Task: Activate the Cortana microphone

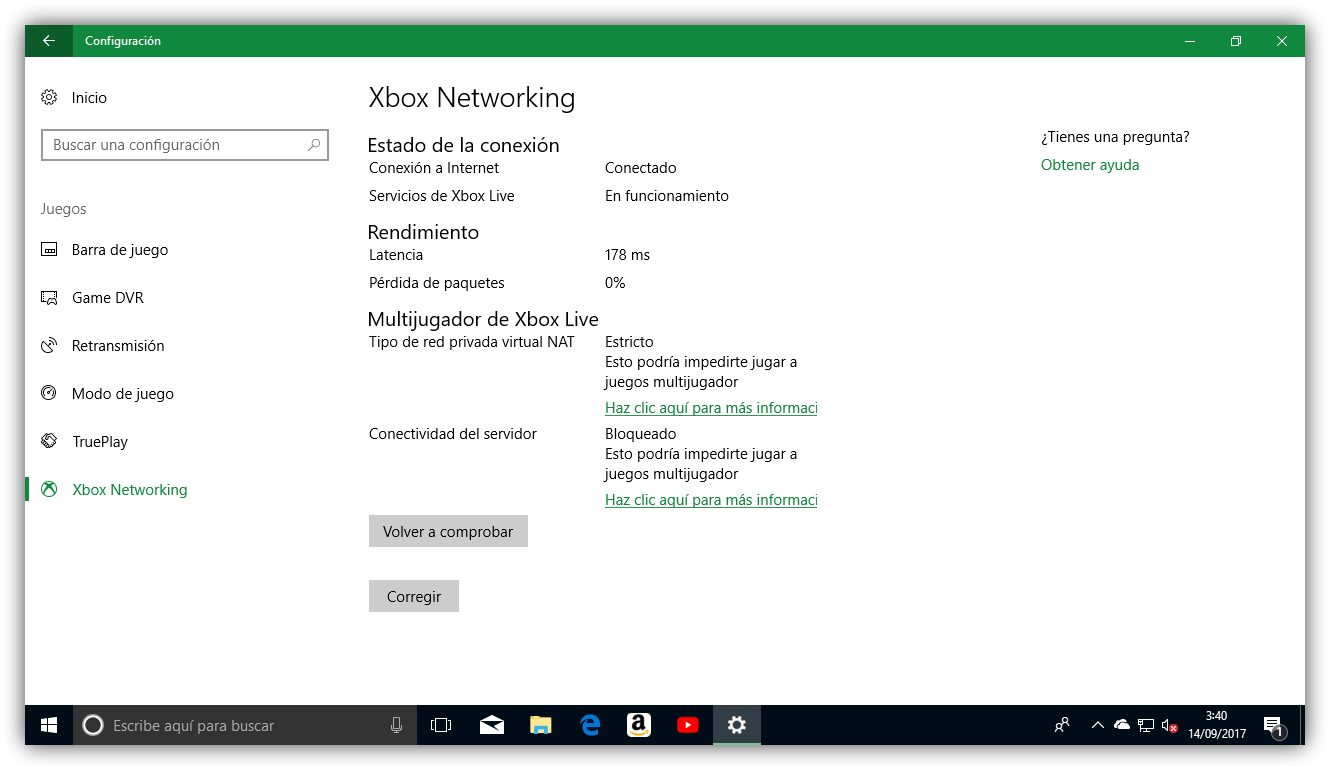Action: (397, 725)
